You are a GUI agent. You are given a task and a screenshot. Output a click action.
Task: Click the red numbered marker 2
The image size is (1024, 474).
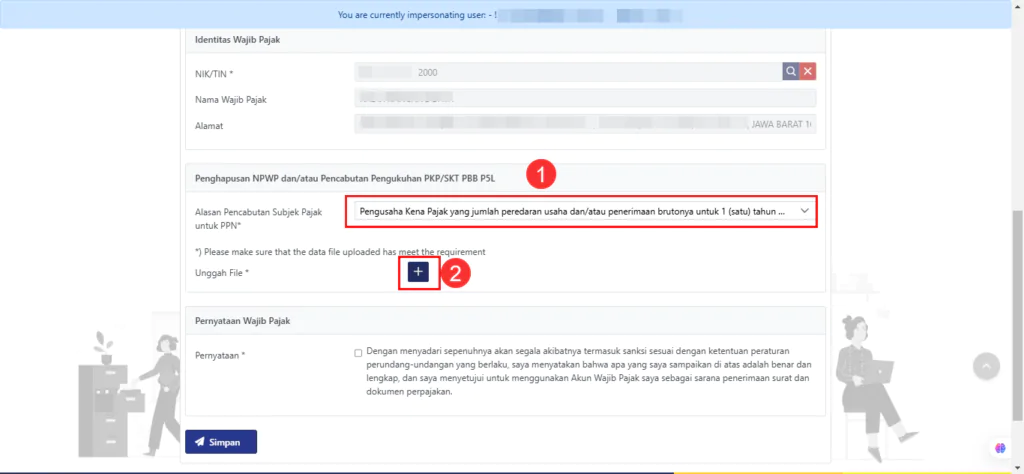coord(456,273)
